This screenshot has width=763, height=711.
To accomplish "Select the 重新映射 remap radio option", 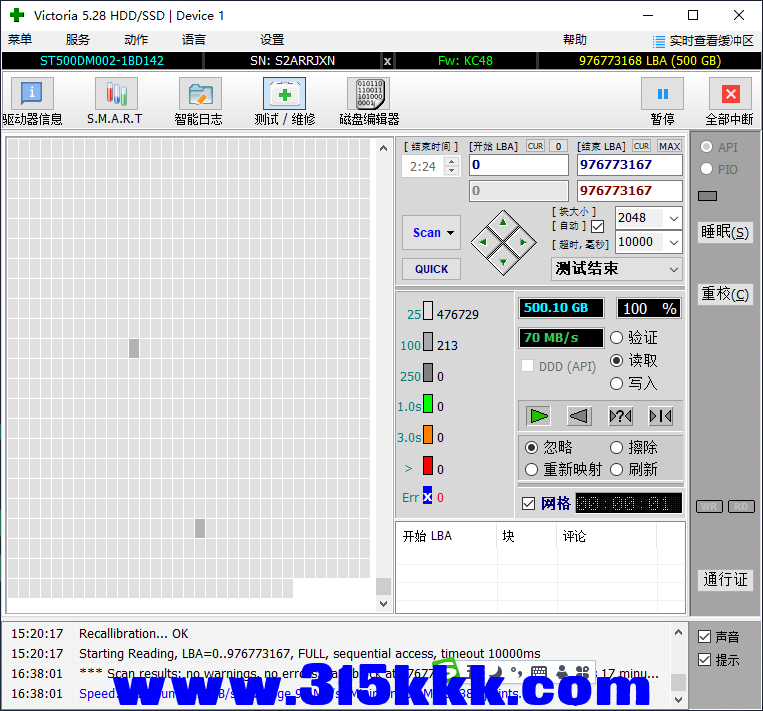I will (533, 469).
